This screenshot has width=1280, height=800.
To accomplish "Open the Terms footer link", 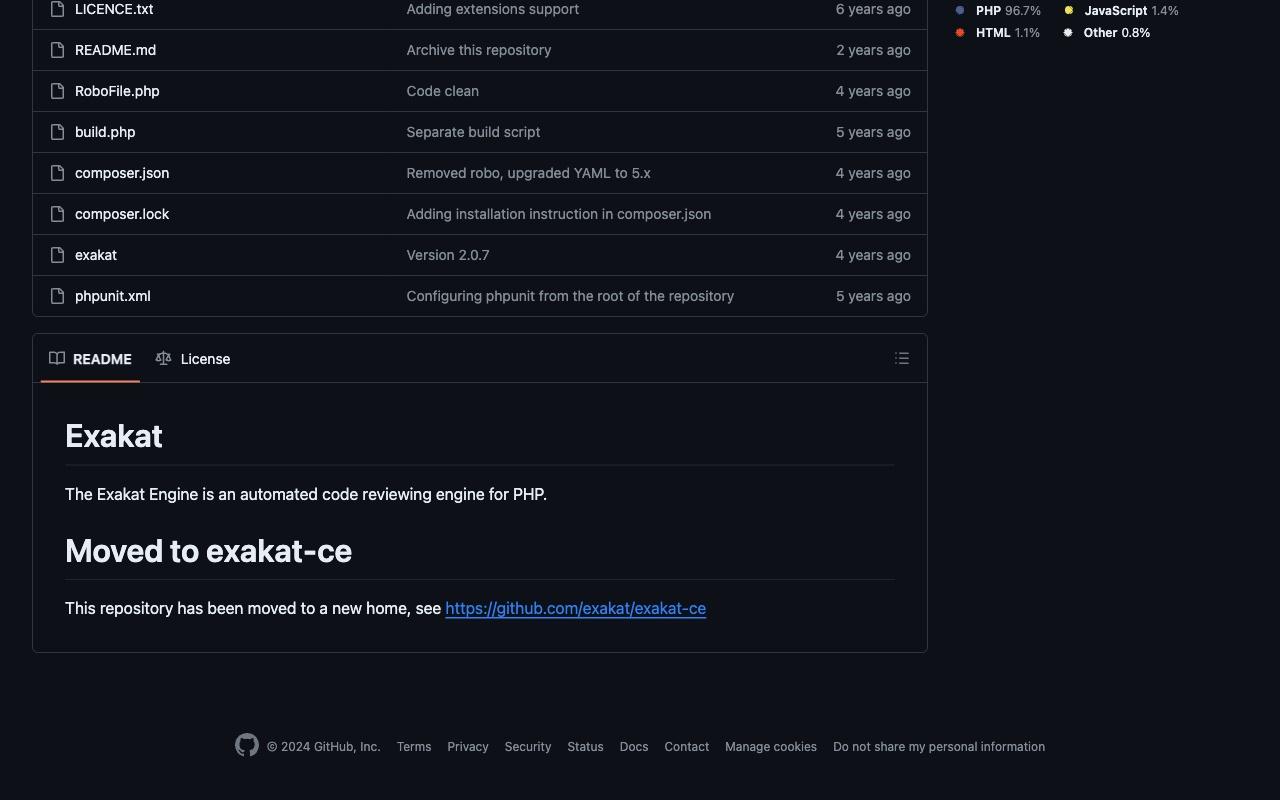I will [414, 747].
